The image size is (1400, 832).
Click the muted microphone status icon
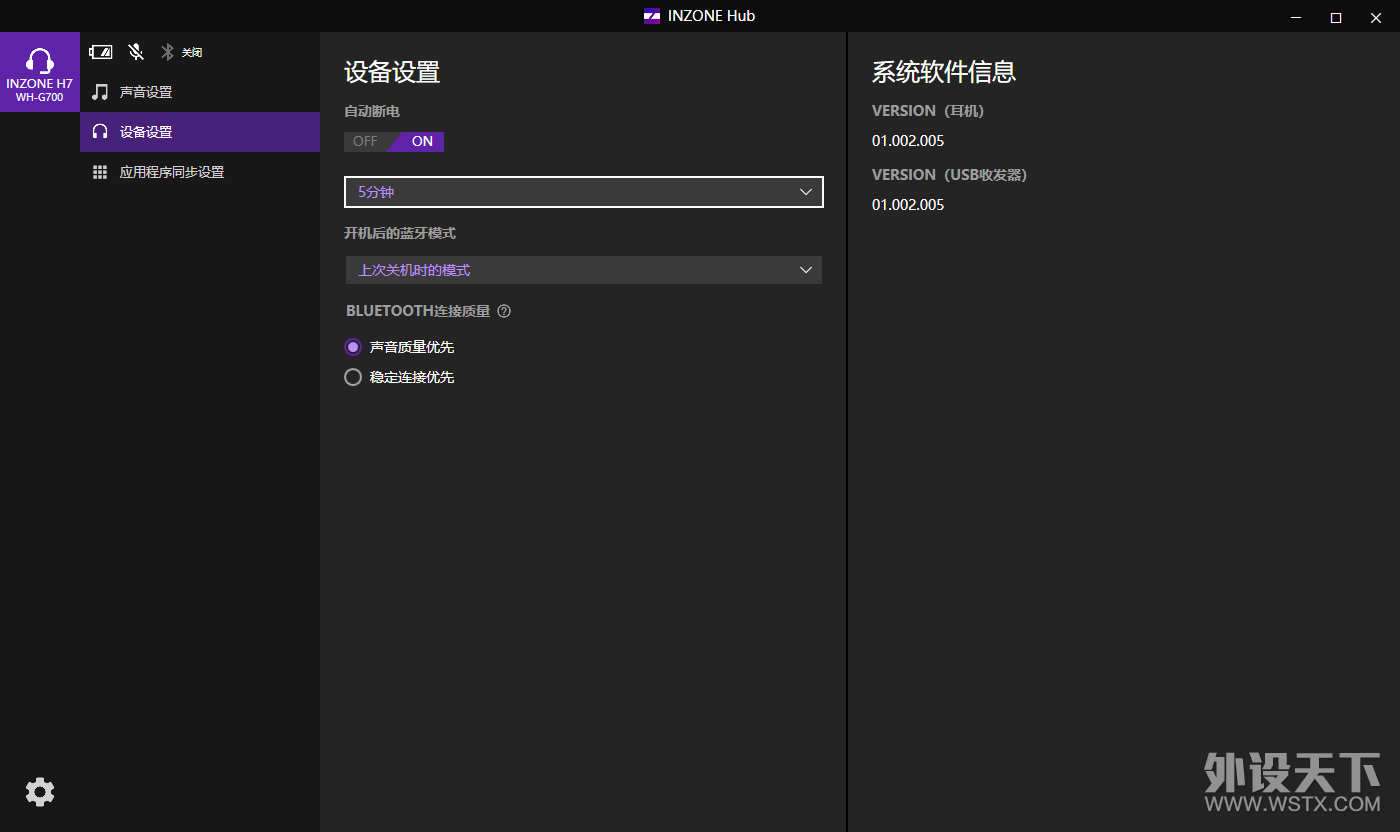(136, 52)
